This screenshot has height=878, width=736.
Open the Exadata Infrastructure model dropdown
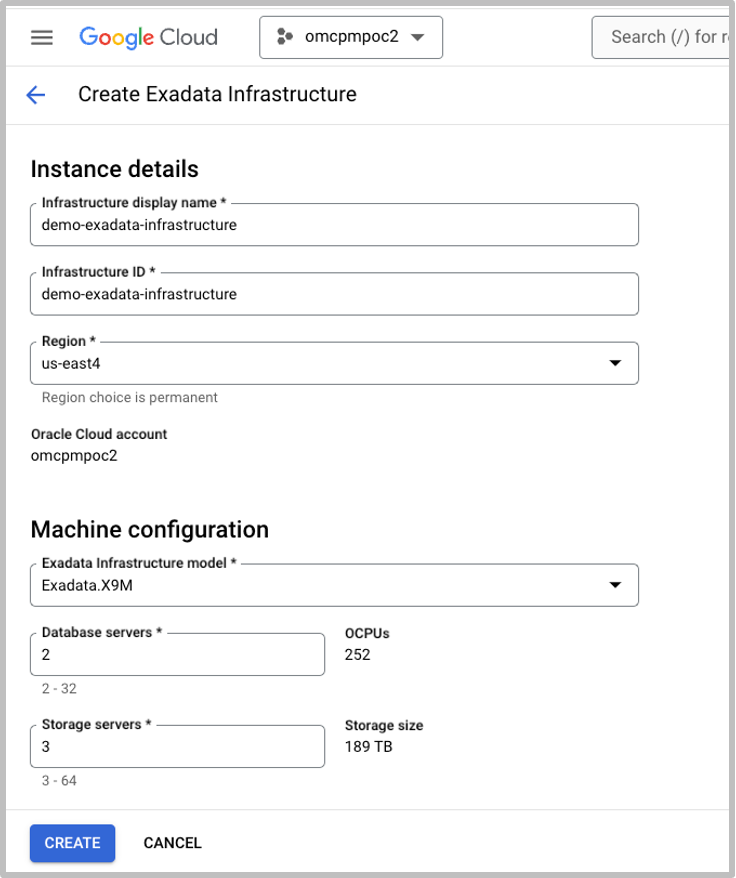point(616,585)
